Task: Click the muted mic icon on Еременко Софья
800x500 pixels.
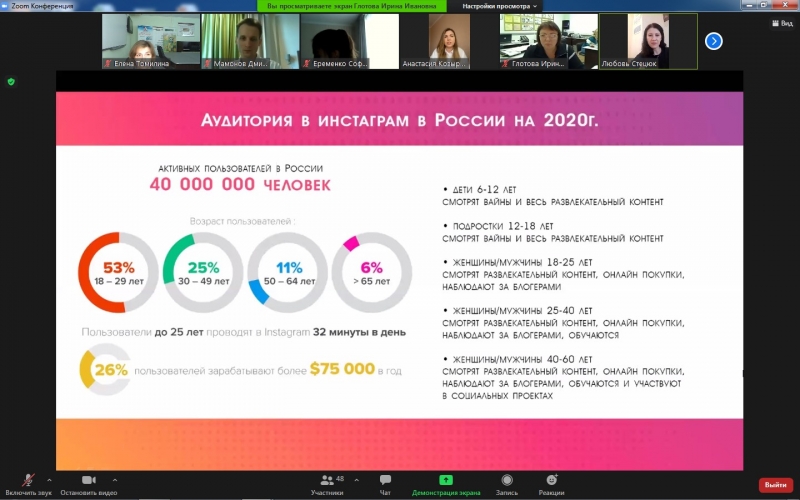Action: [x=306, y=64]
